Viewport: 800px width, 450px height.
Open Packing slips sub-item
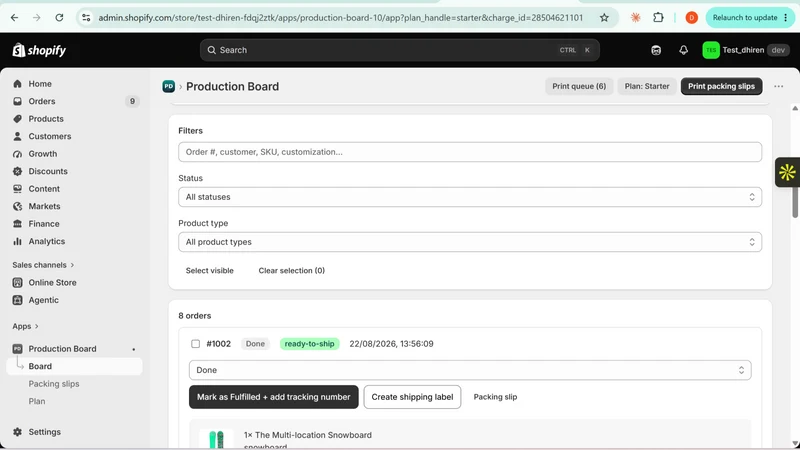54,384
